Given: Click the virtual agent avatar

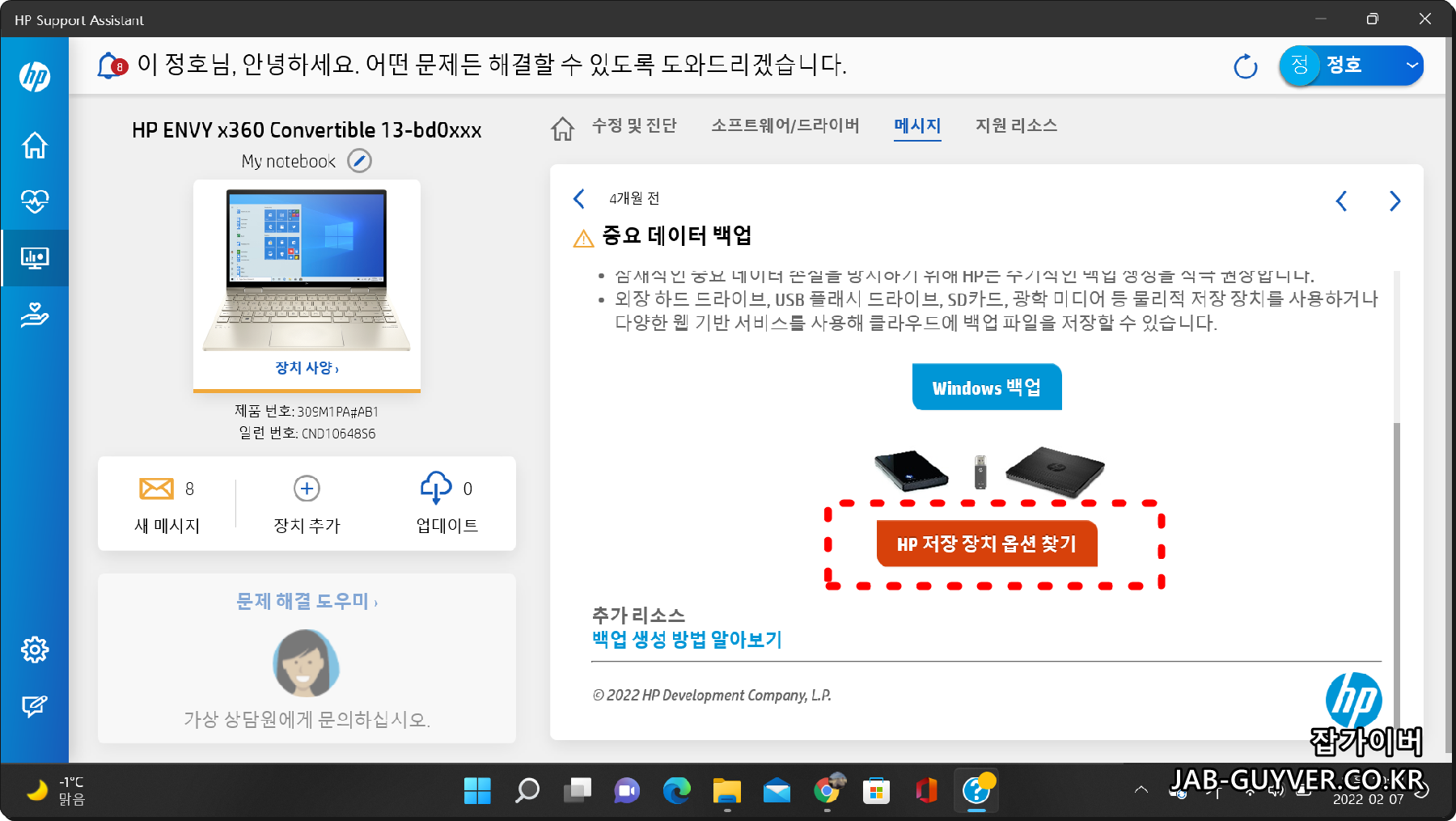Looking at the screenshot, I should click(x=306, y=663).
